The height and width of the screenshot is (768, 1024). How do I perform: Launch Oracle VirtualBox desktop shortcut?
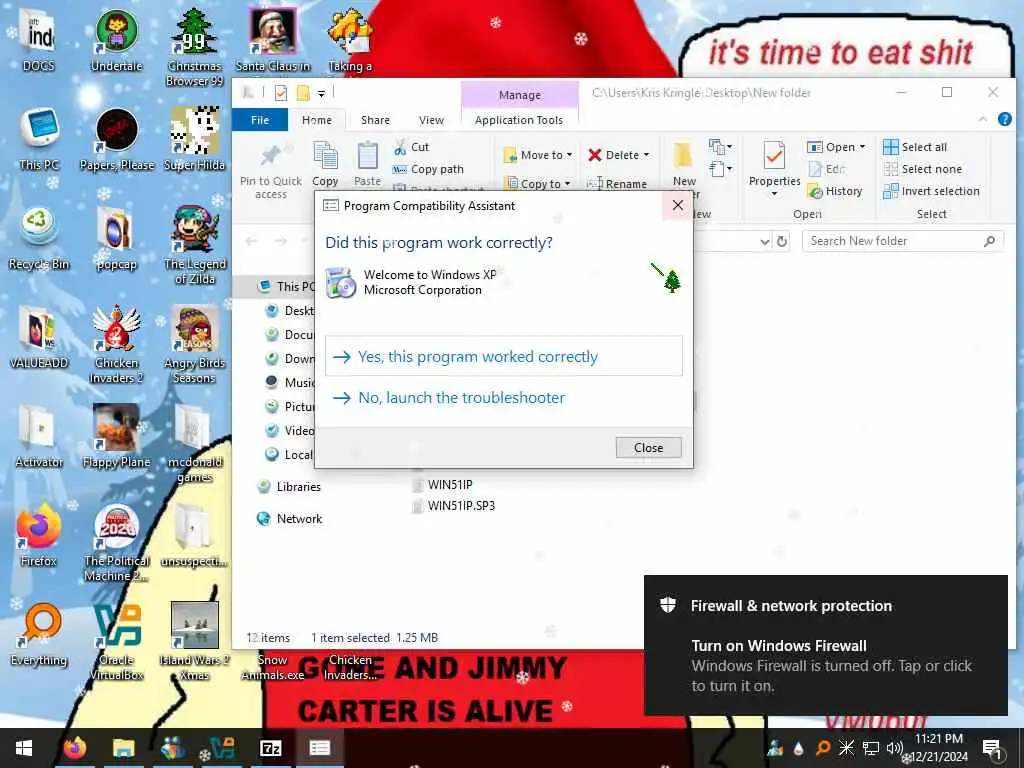click(116, 641)
